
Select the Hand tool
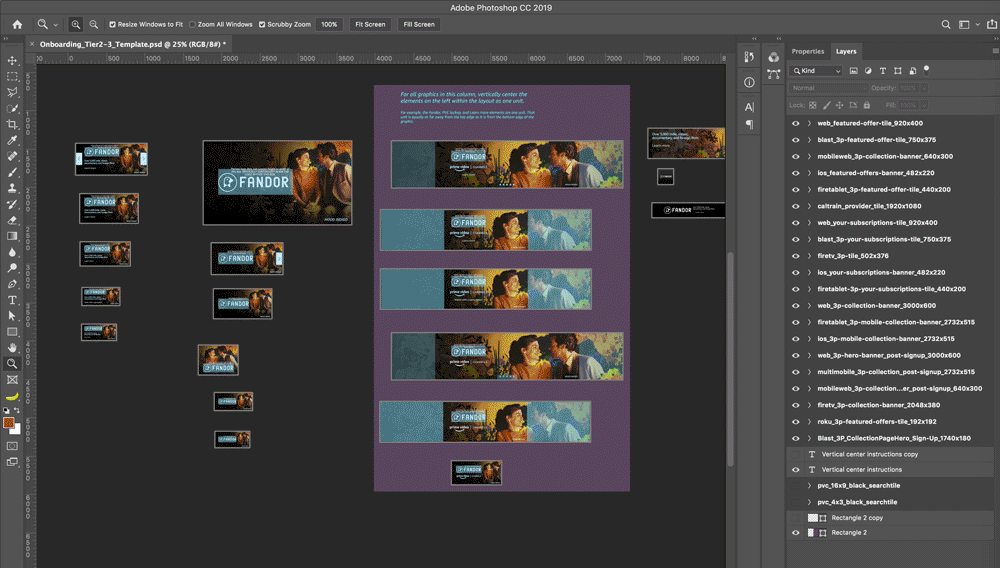coord(12,347)
